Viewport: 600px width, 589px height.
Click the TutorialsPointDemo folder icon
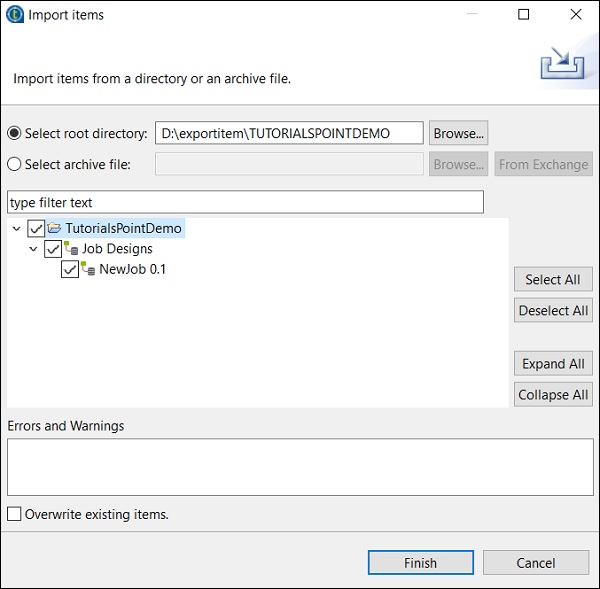pyautogui.click(x=55, y=229)
